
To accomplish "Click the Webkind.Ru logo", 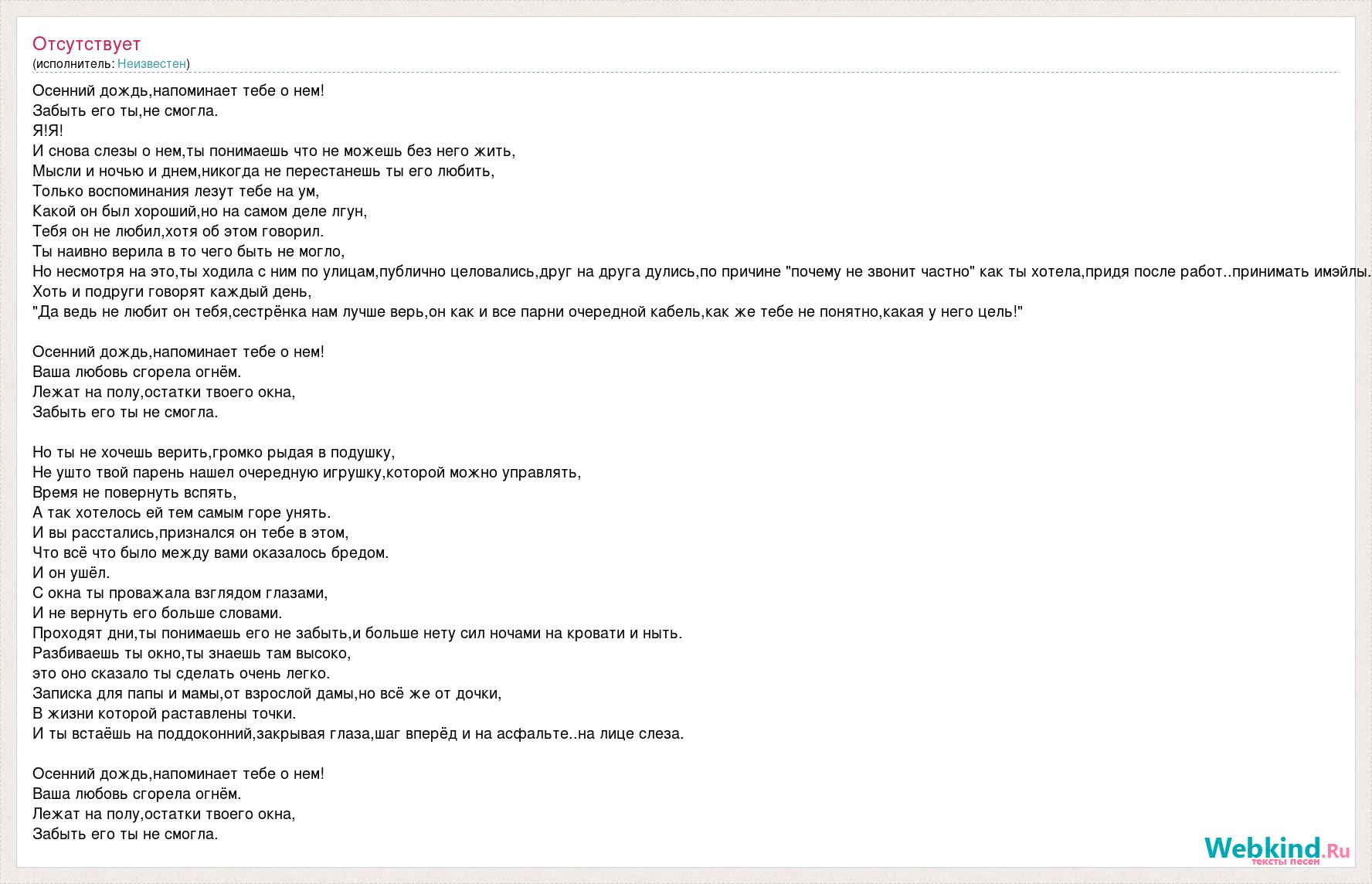I will pyautogui.click(x=1278, y=849).
